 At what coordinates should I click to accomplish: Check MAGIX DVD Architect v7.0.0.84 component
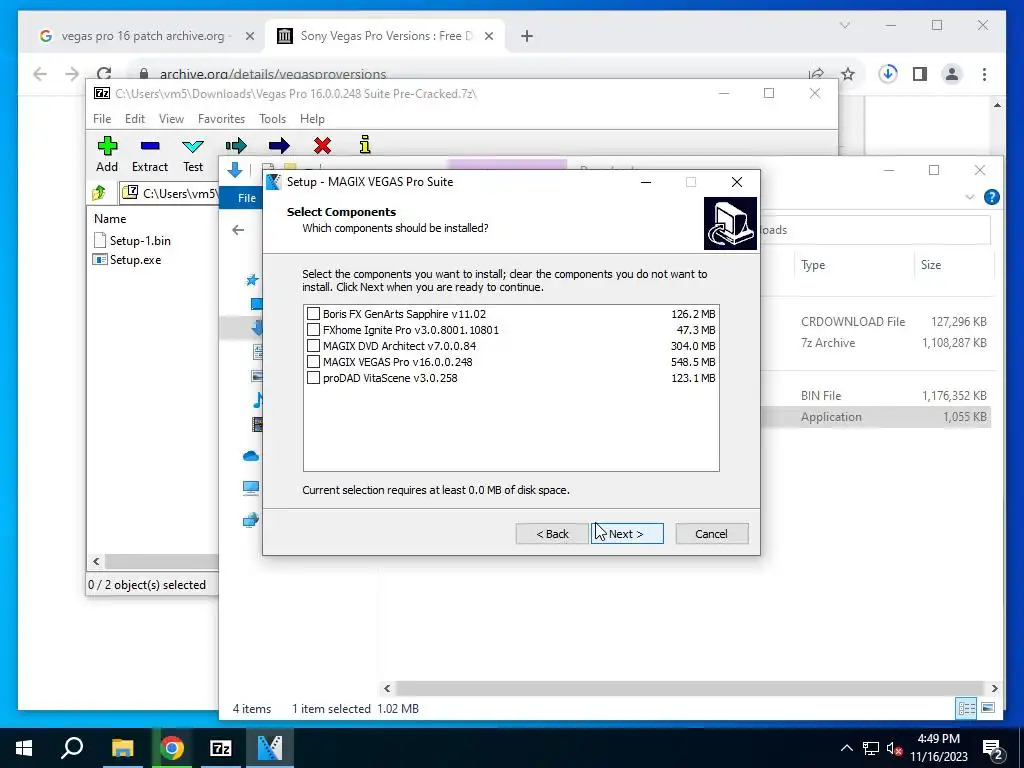tap(313, 346)
